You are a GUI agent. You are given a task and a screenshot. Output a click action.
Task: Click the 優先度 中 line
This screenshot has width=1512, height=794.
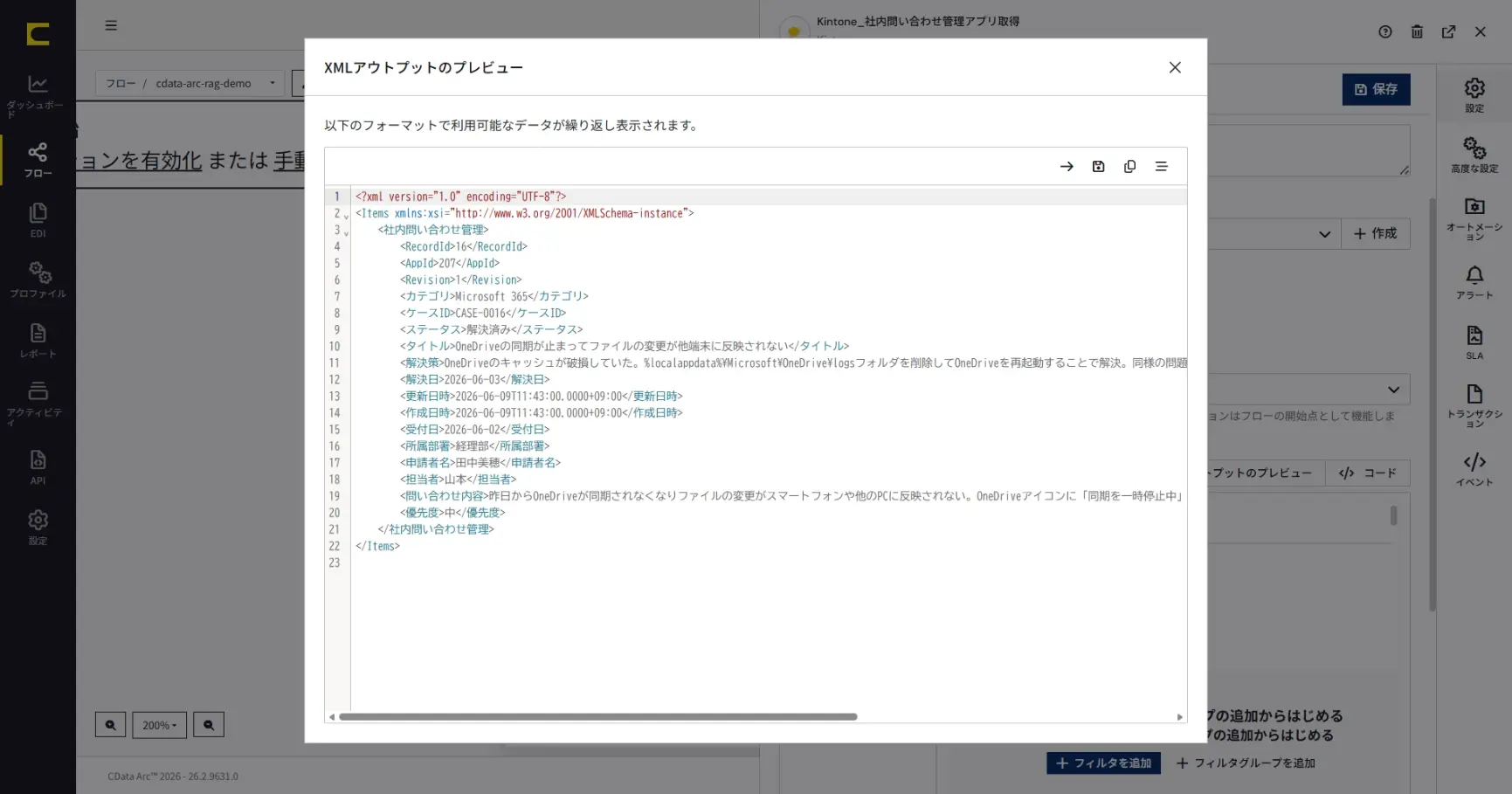click(452, 512)
